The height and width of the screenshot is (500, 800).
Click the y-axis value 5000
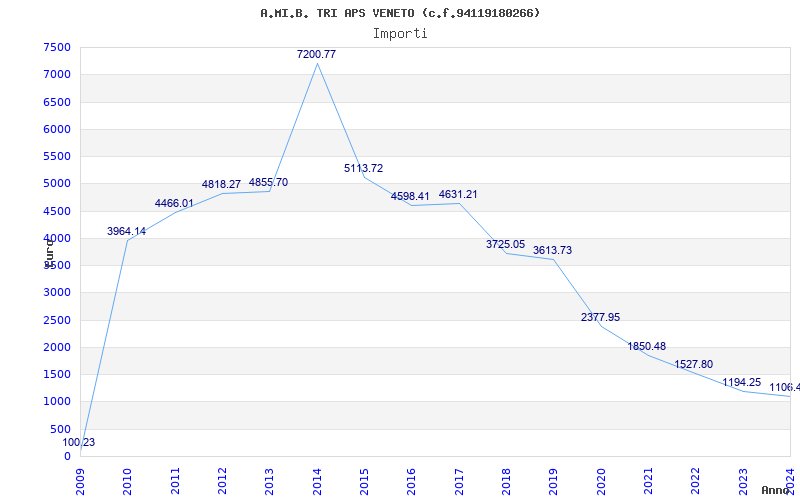(57, 184)
